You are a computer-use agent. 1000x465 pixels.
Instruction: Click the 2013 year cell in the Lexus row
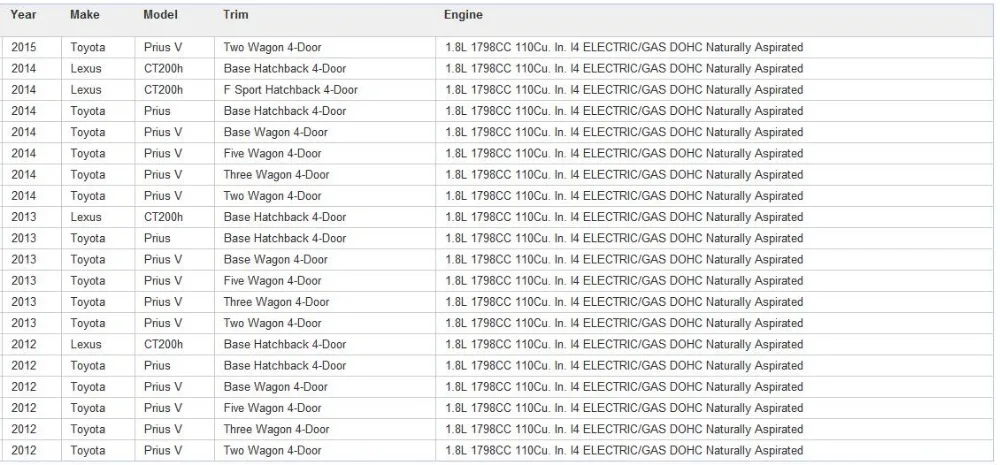24,217
